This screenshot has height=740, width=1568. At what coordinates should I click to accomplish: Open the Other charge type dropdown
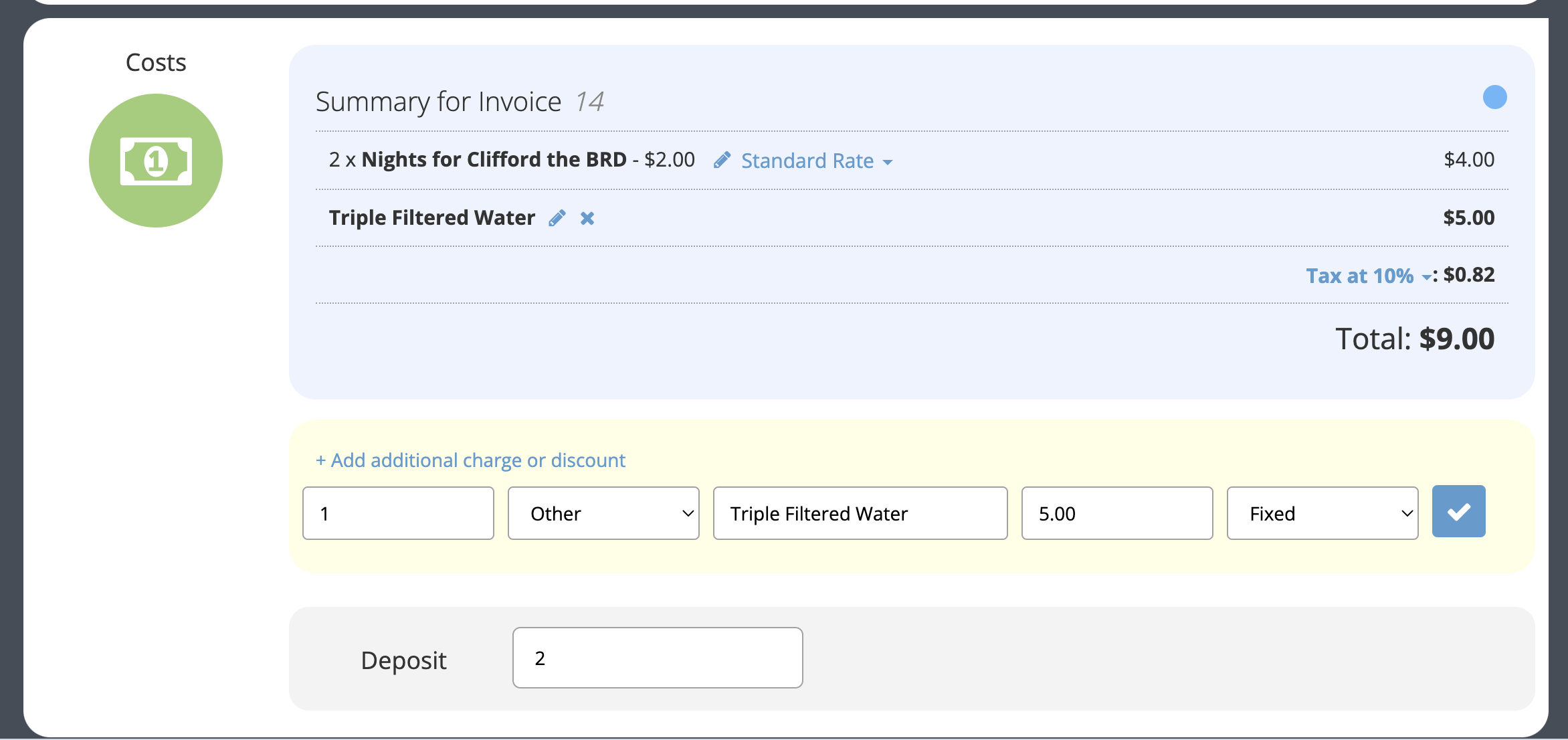[603, 513]
